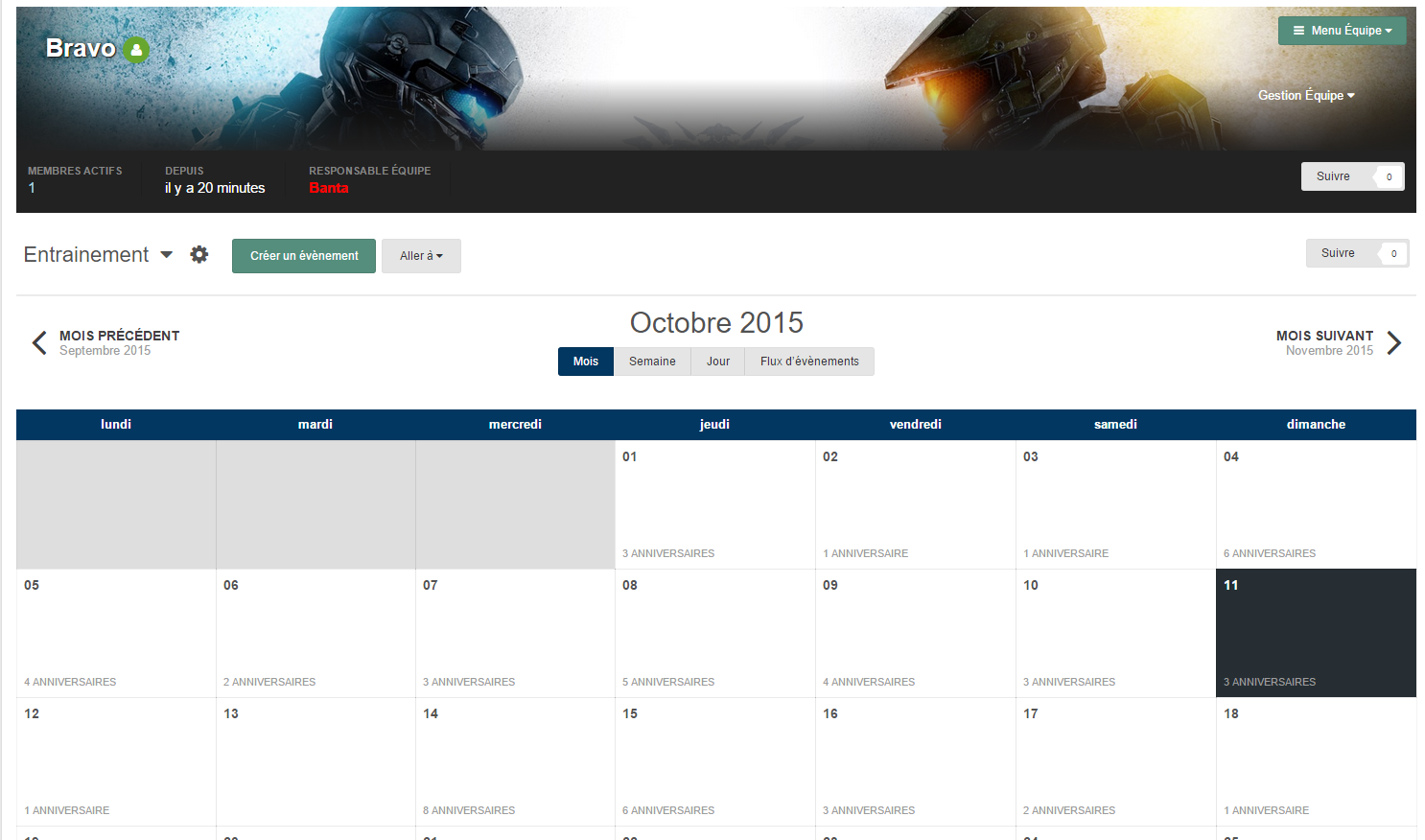Click the follower count in header Suivre

1389,176
